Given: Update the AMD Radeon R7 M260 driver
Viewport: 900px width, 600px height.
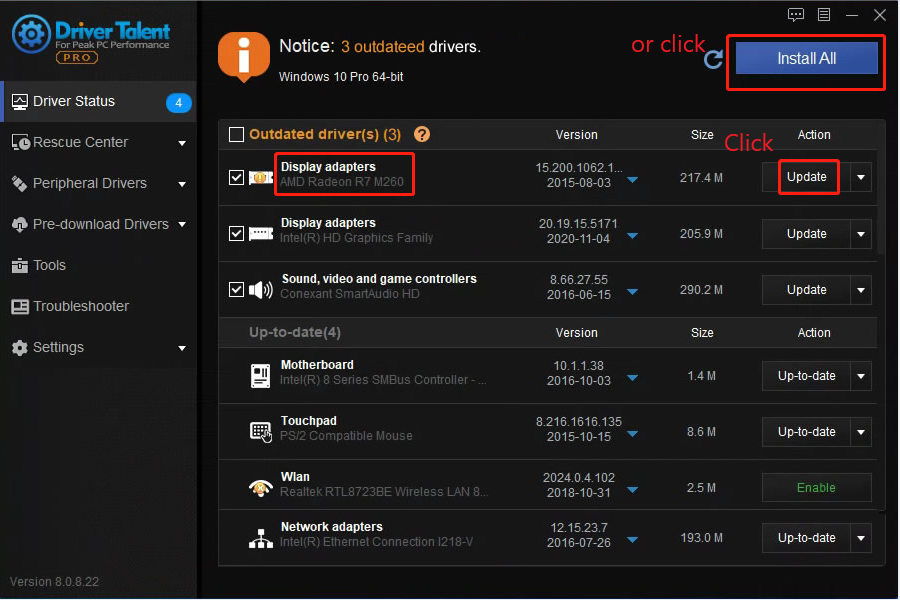Looking at the screenshot, I should point(806,177).
